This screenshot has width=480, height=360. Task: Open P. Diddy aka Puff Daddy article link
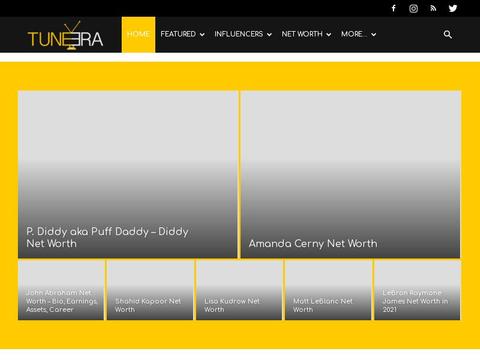(107, 237)
